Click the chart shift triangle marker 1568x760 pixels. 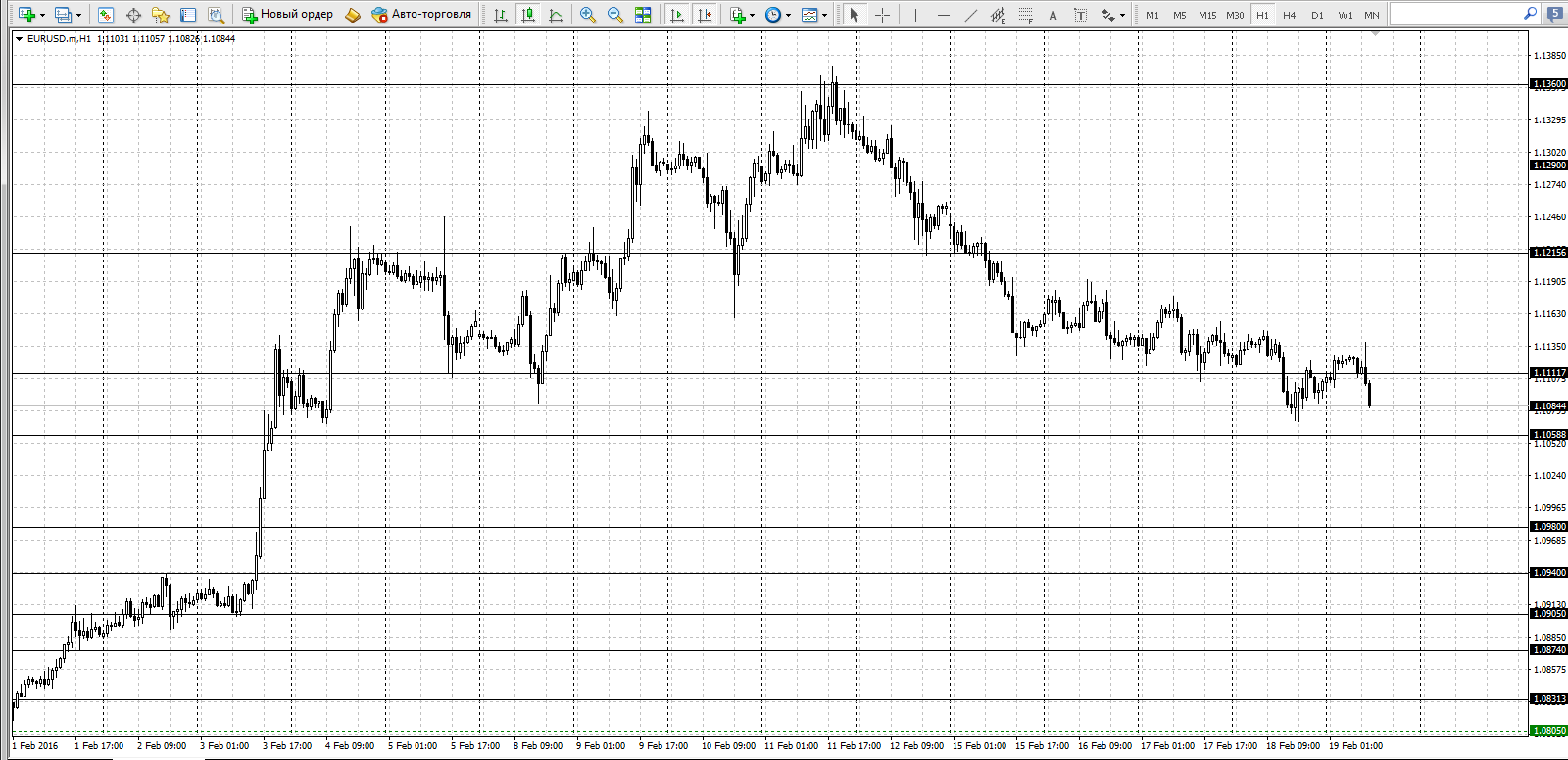[x=1375, y=34]
